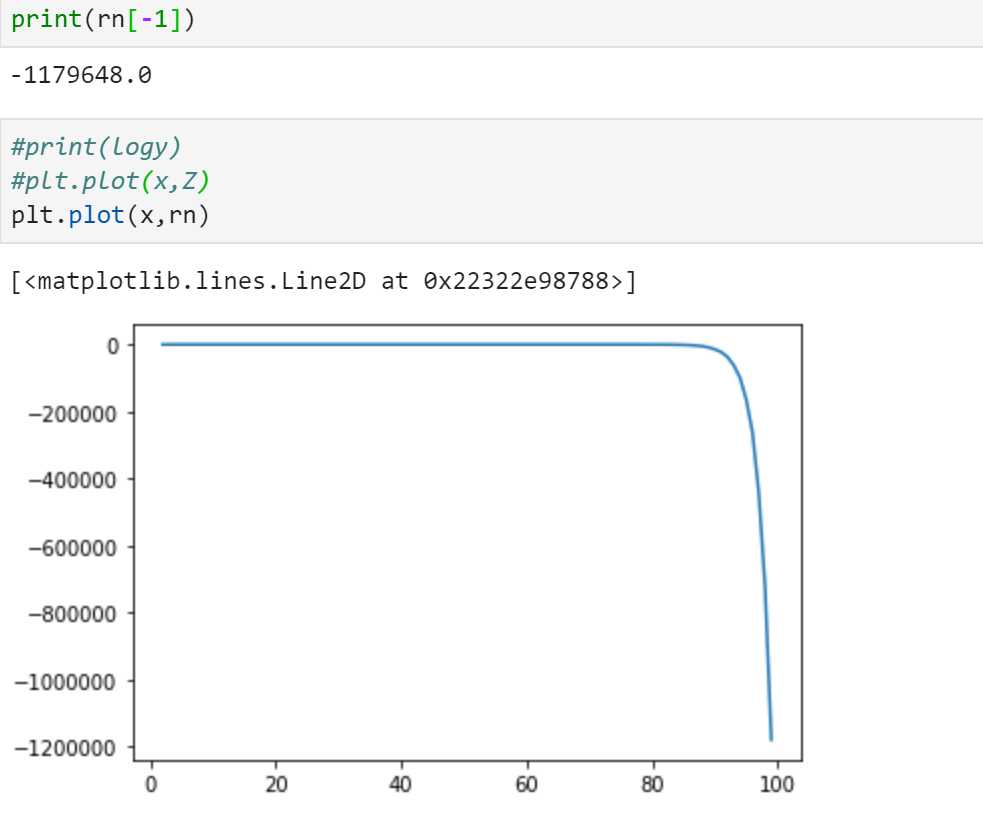The image size is (983, 827).
Task: Click x-axis label 20
Action: pos(276,784)
